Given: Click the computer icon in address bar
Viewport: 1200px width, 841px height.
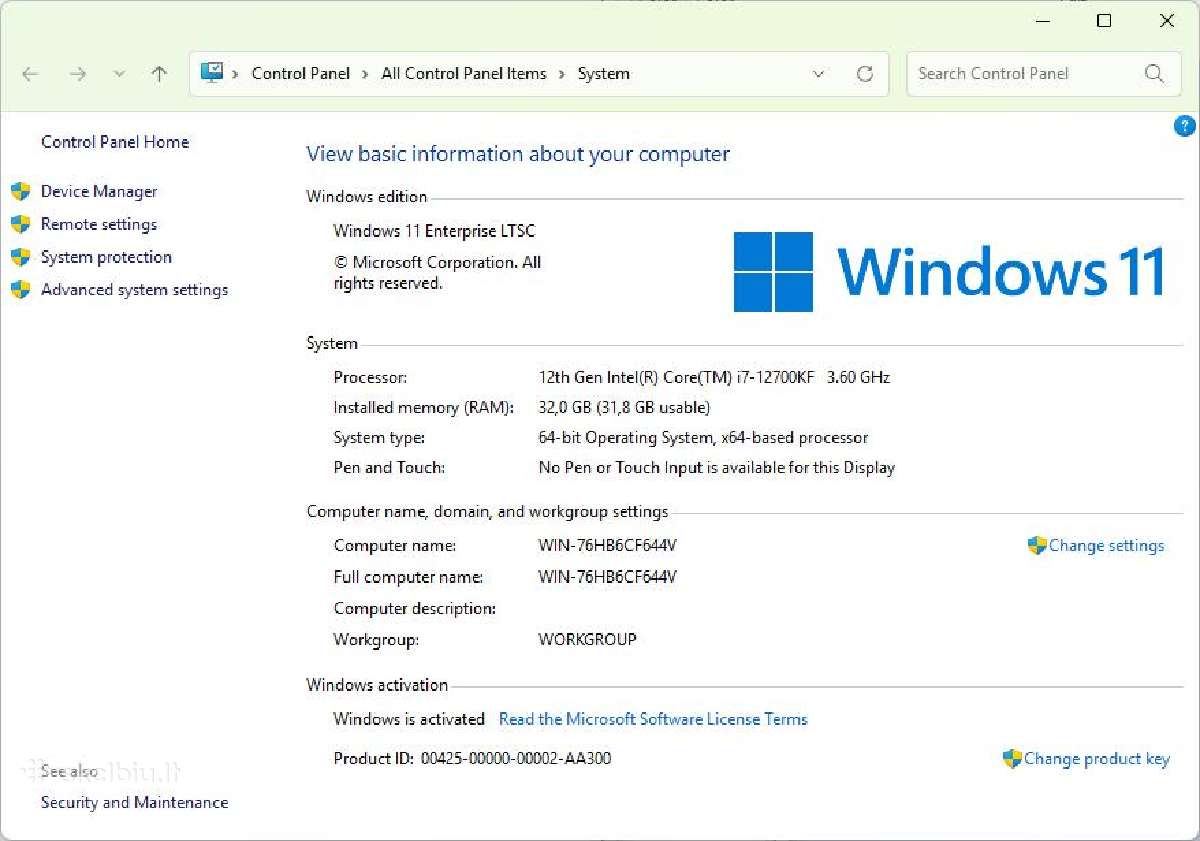Looking at the screenshot, I should click(212, 73).
